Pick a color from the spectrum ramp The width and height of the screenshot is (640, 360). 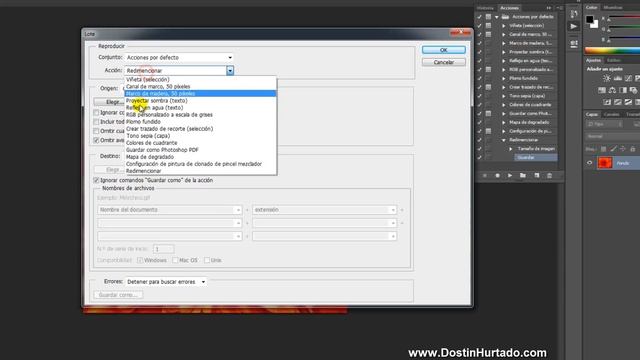[x=612, y=51]
